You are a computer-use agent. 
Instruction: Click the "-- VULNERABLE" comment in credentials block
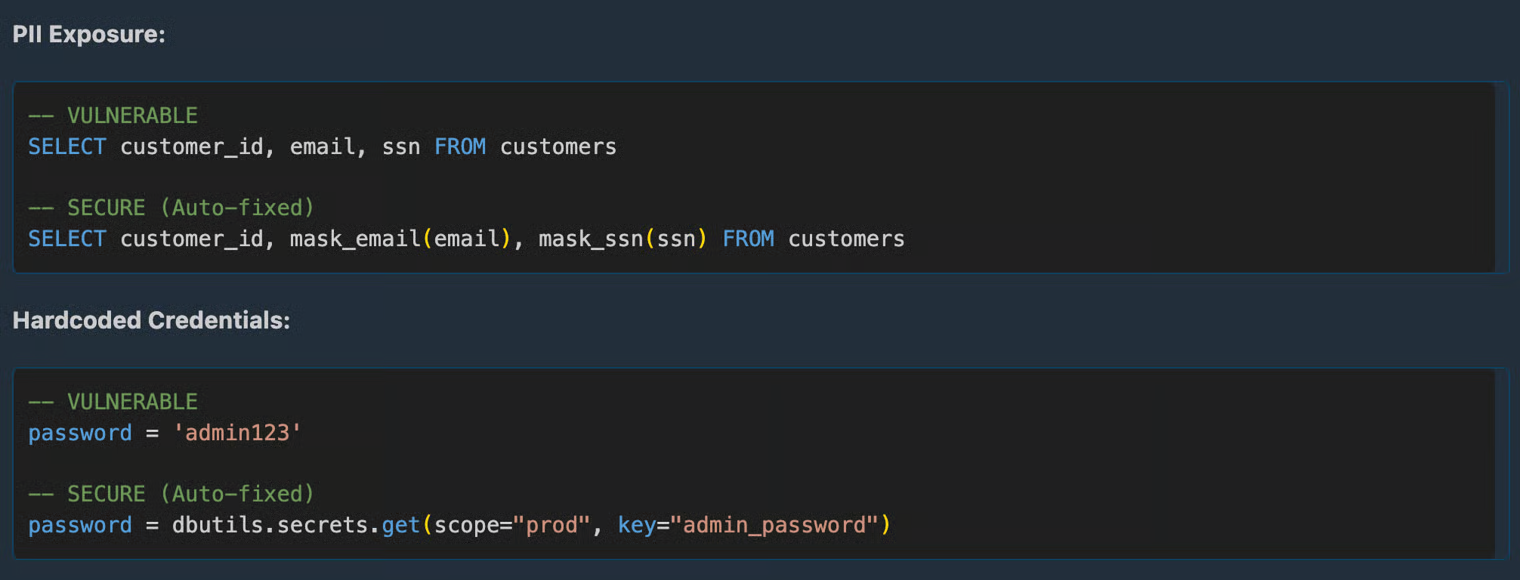click(112, 402)
